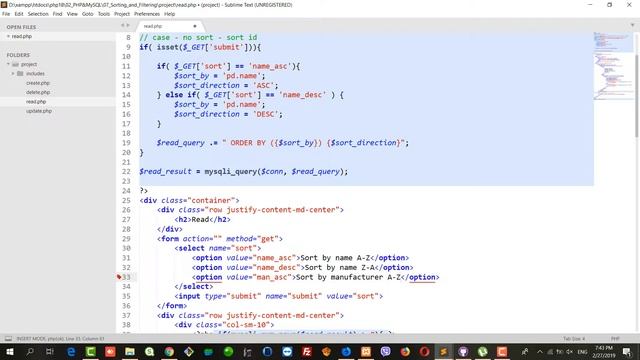Screen dimensions: 640x360
Task: Open the Edit menu
Action: (x=19, y=14)
